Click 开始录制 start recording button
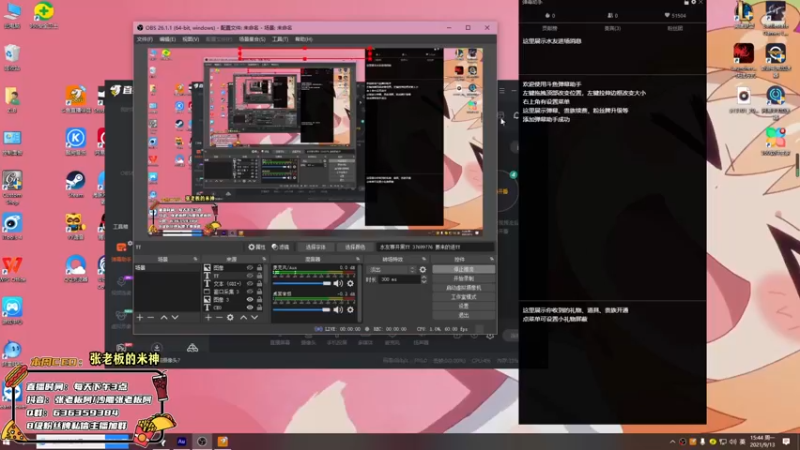This screenshot has height=450, width=800. [463, 279]
